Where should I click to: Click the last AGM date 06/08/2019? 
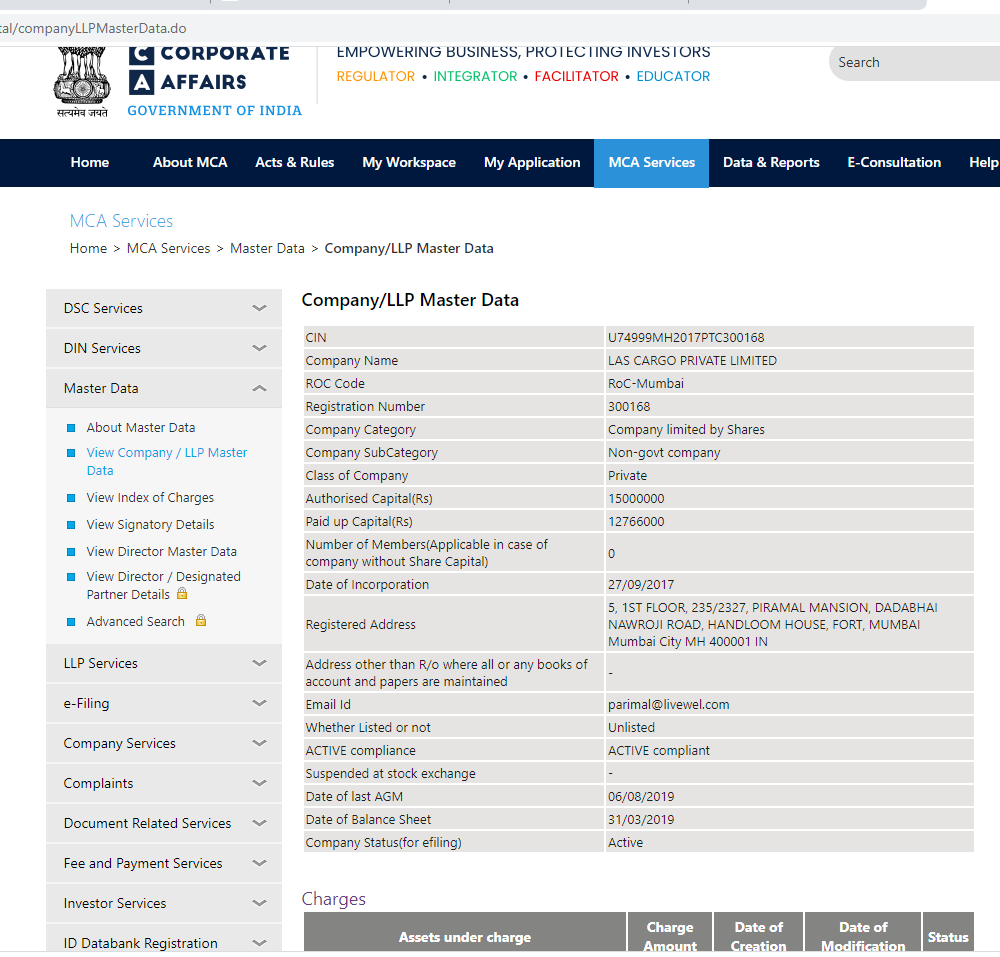point(641,796)
